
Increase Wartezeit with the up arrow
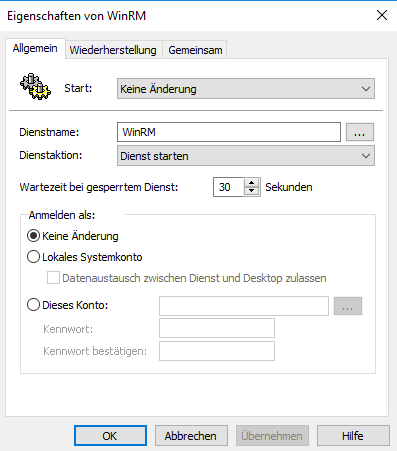(x=252, y=183)
